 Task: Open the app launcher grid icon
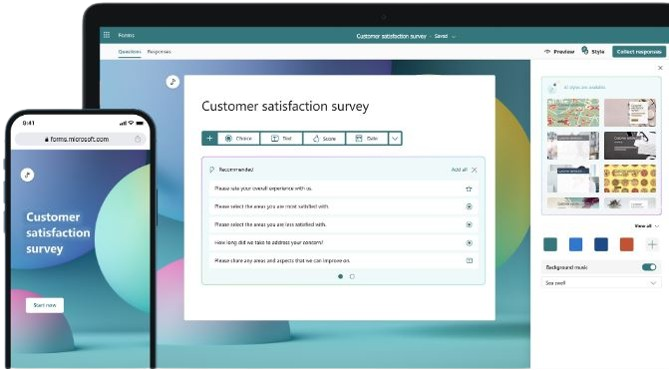pos(107,35)
